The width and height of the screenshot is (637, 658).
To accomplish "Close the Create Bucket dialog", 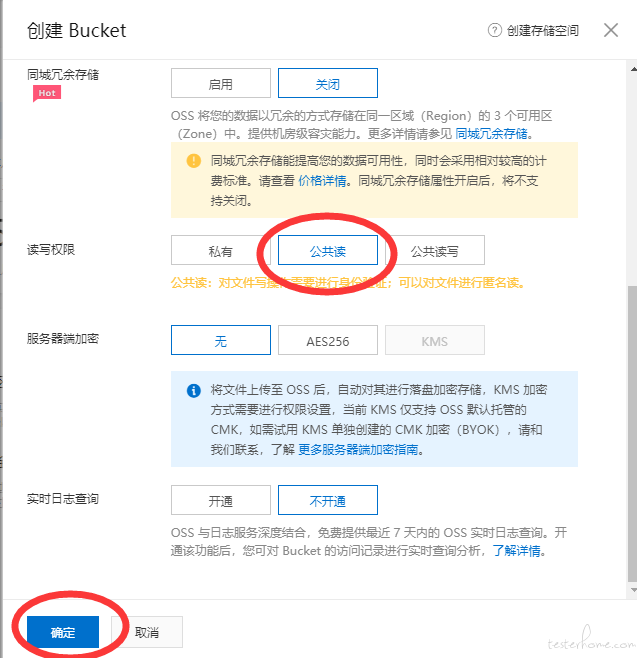I will (611, 30).
